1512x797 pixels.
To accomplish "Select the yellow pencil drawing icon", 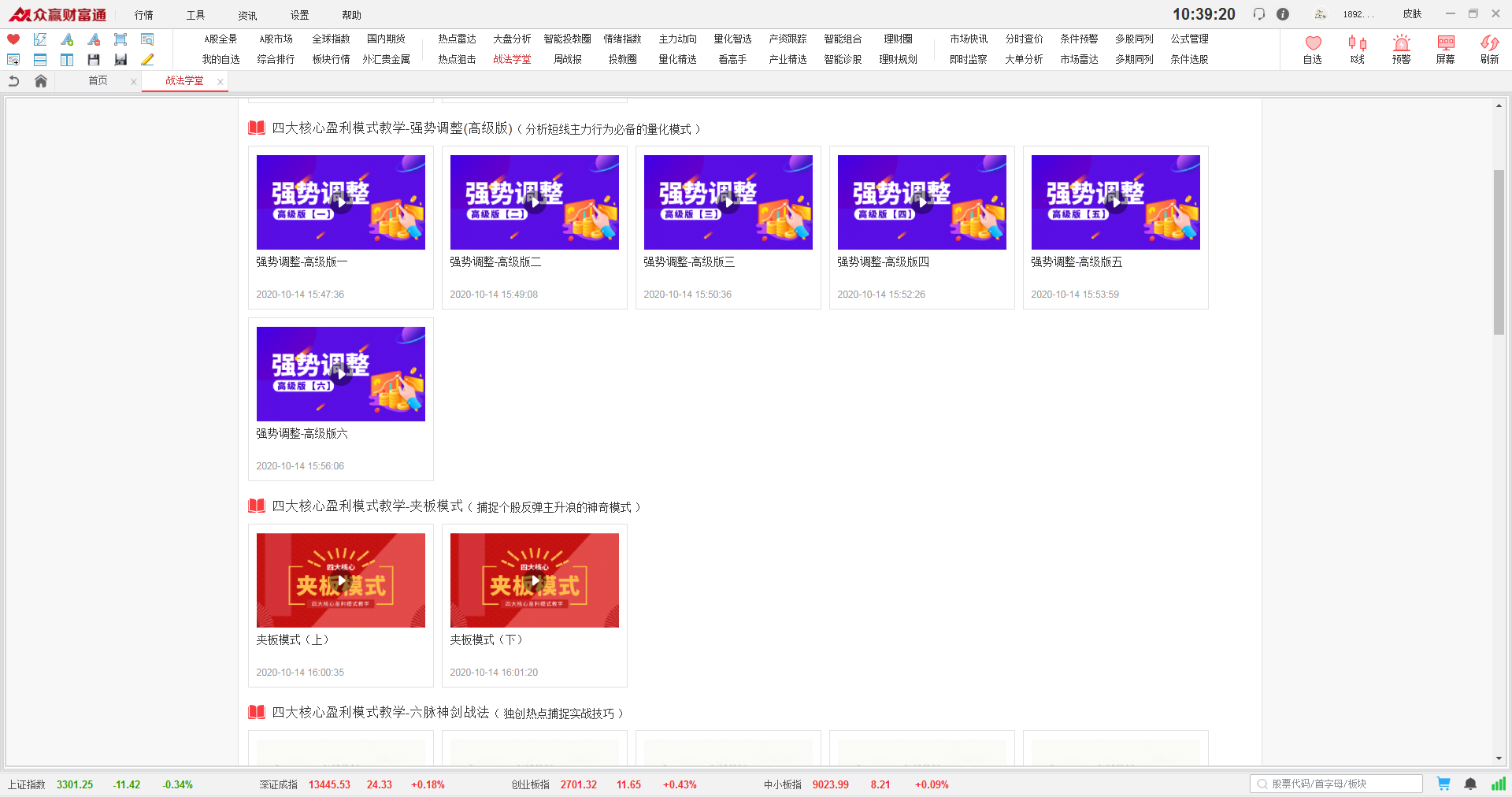I will (x=147, y=60).
